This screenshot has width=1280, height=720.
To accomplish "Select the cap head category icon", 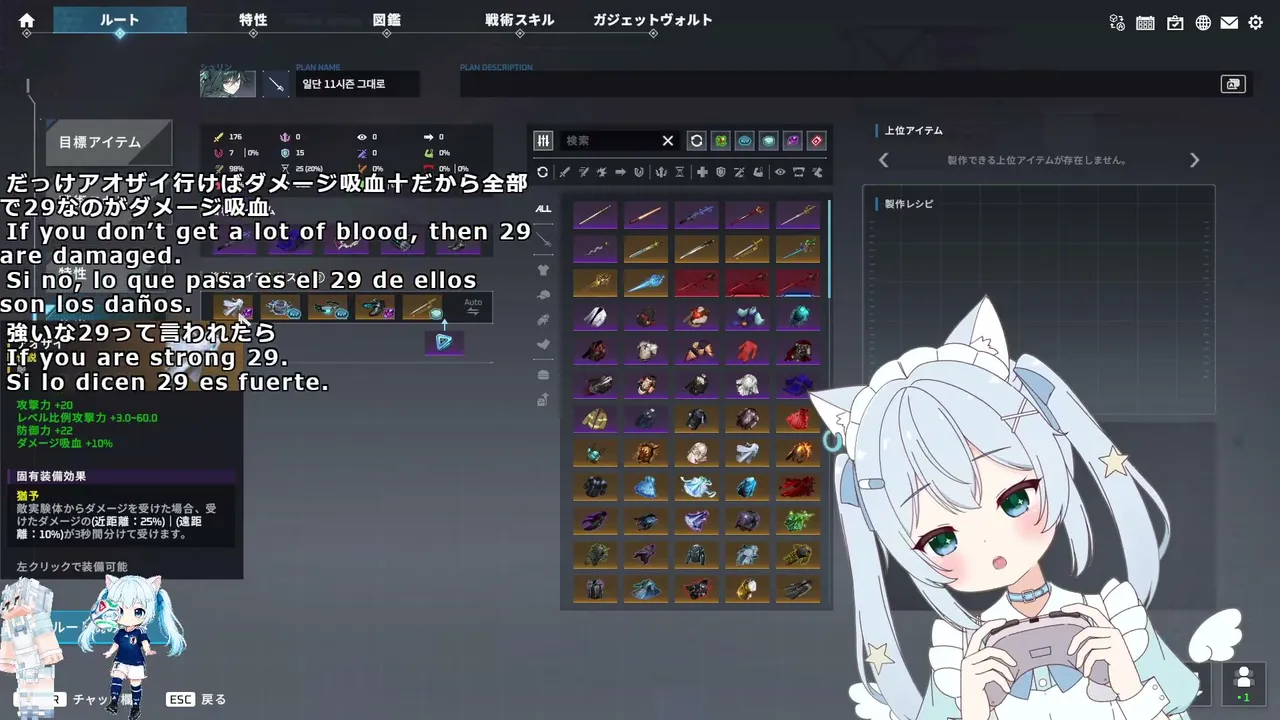I will [x=544, y=295].
